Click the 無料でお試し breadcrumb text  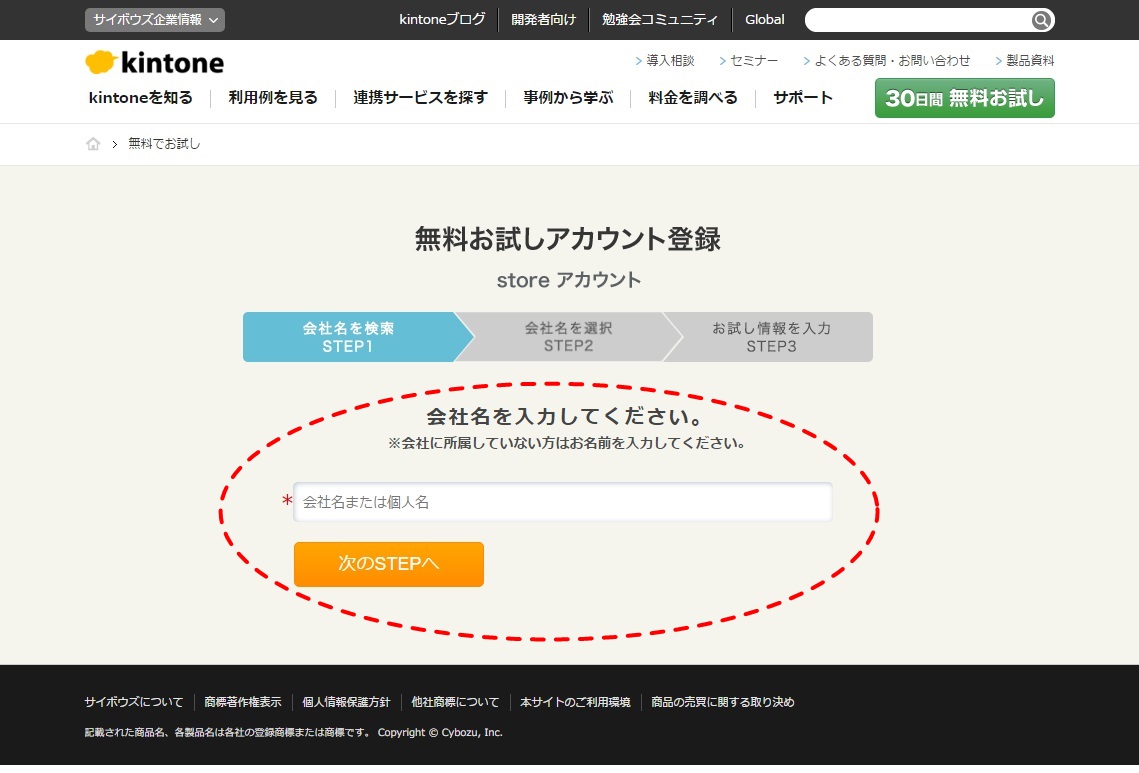pos(164,144)
